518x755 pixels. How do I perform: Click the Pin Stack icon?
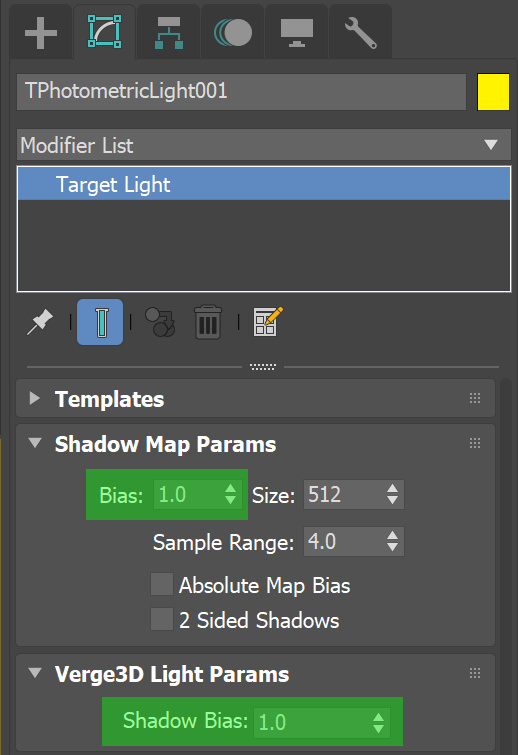(40, 322)
